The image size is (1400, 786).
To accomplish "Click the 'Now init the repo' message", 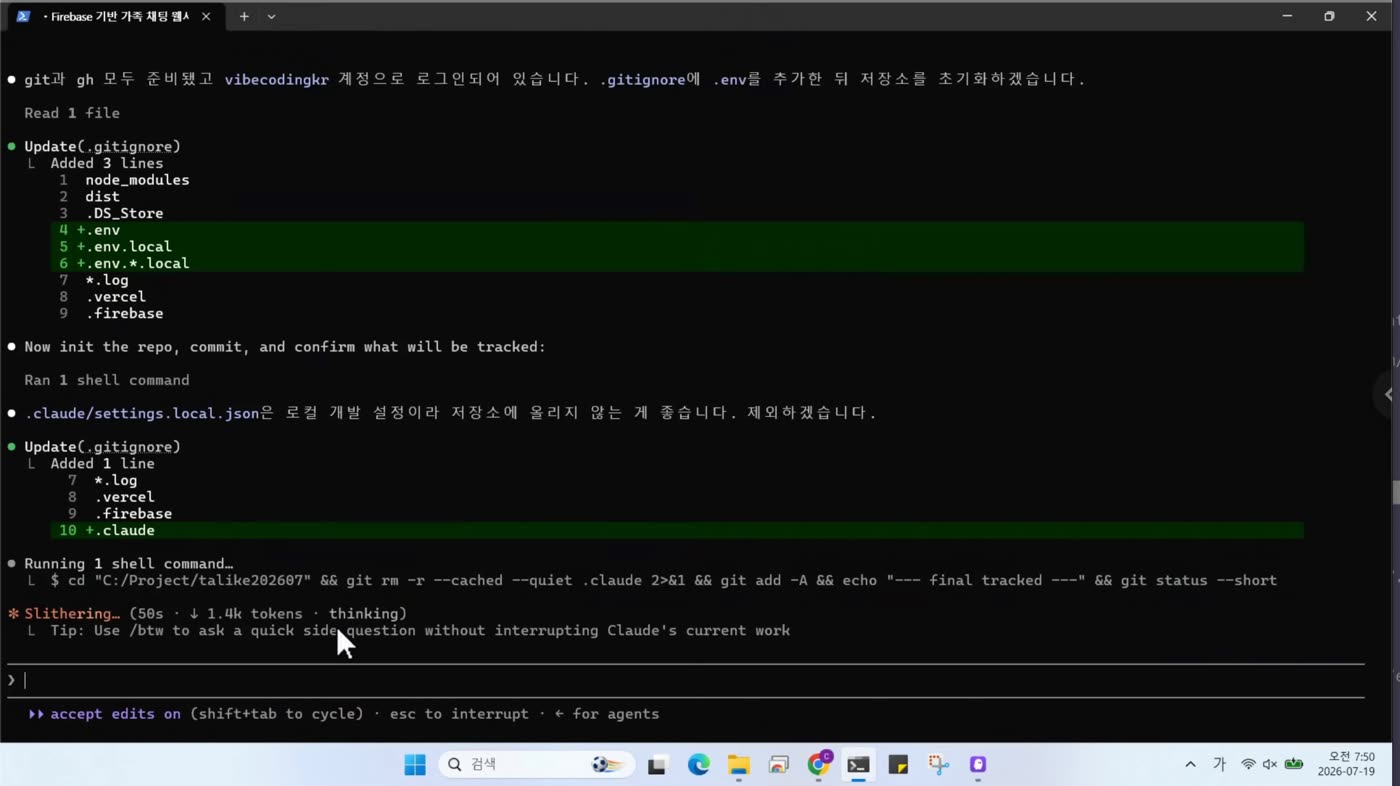I will pyautogui.click(x=285, y=347).
